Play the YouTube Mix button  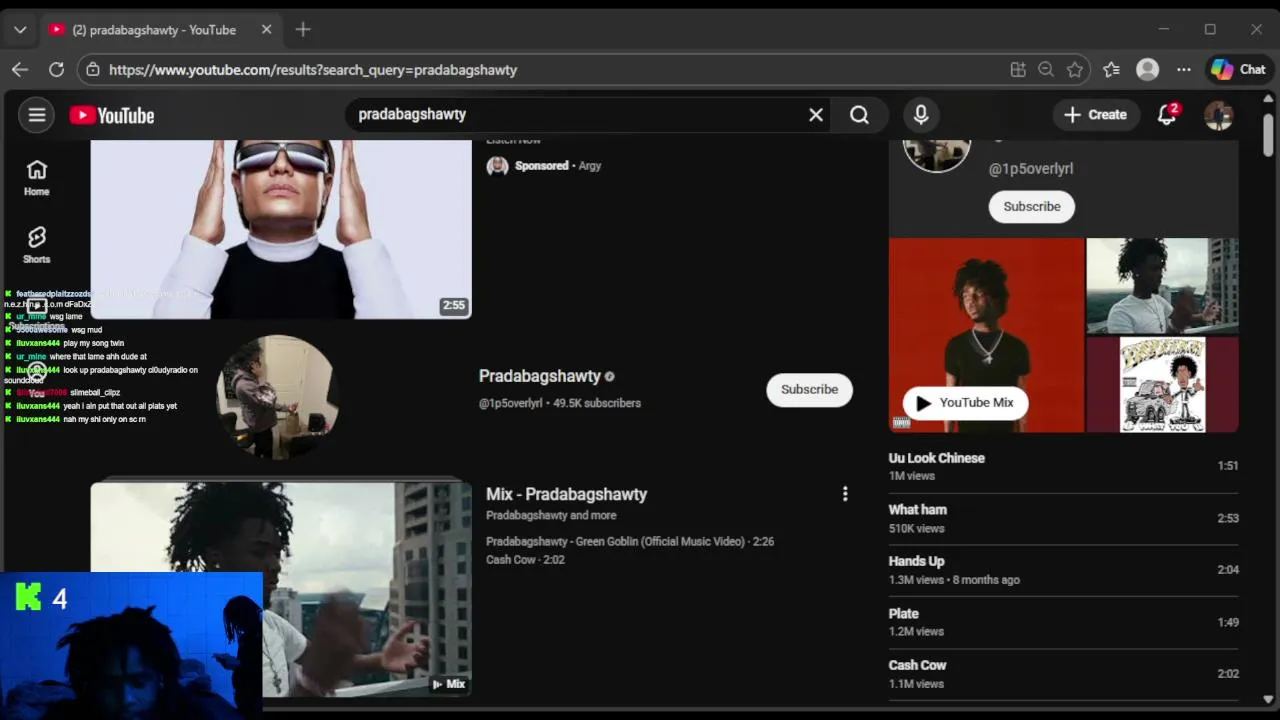click(965, 403)
